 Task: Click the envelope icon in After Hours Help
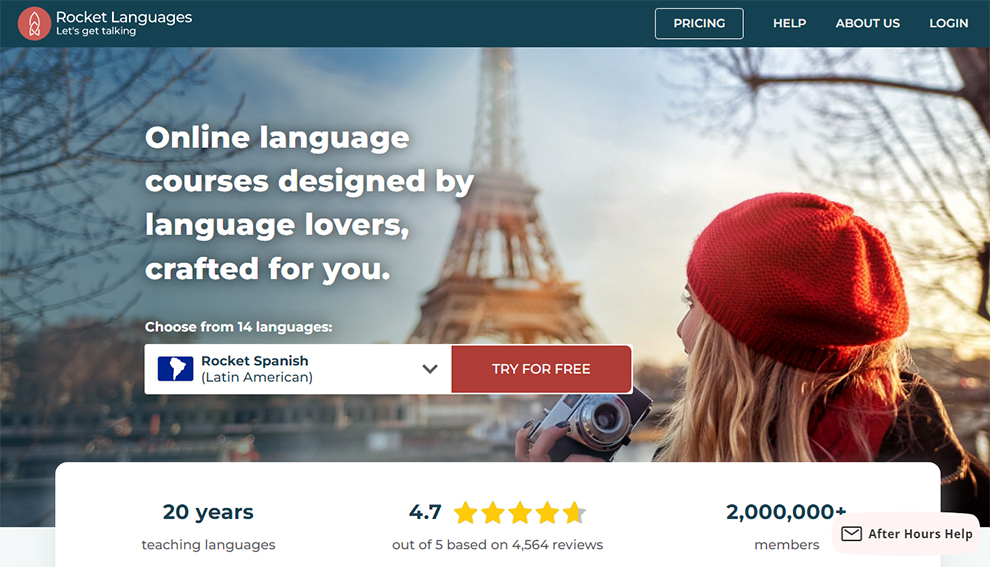[x=851, y=534]
